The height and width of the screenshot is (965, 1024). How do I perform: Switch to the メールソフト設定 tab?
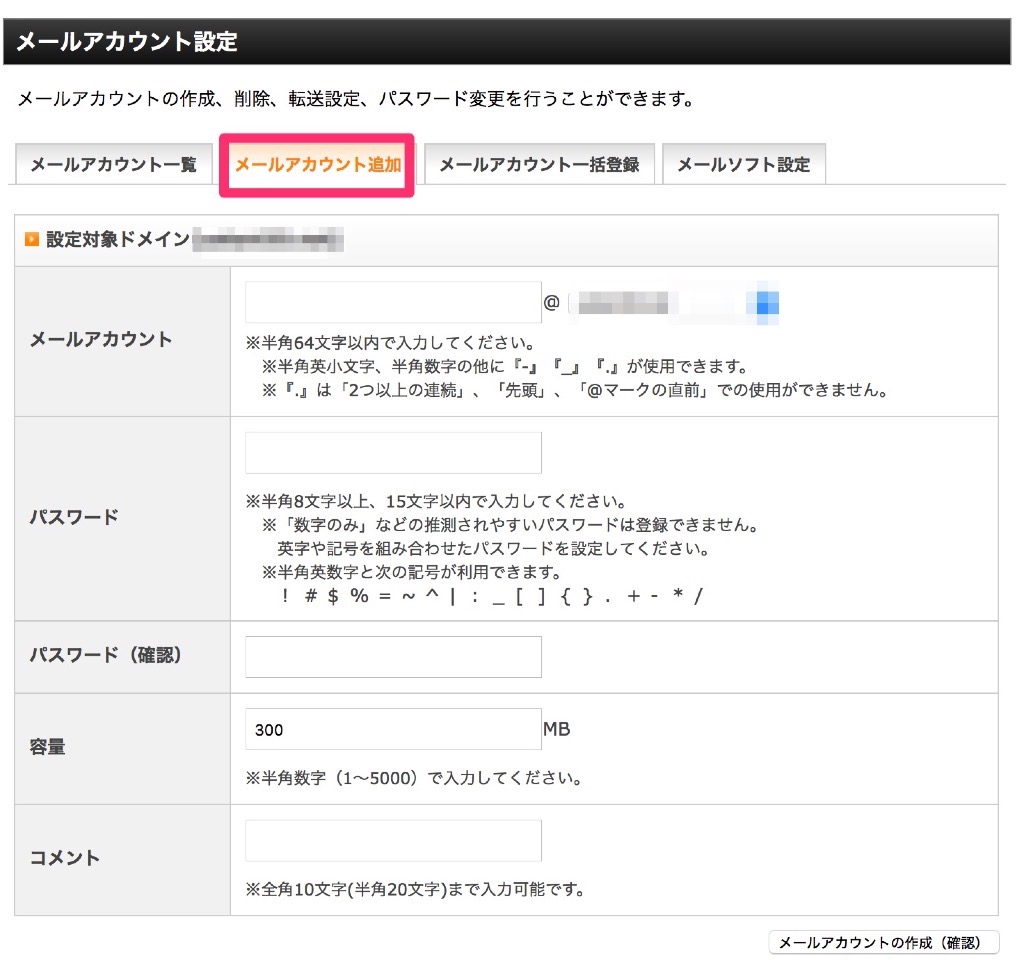pyautogui.click(x=744, y=165)
